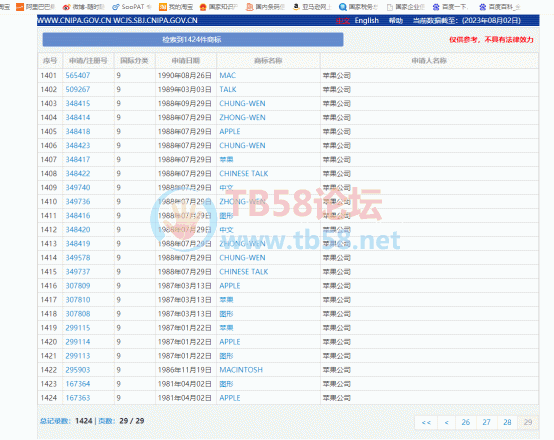Open registration number 307809
Screen dimensions: 554x440
tap(78, 286)
